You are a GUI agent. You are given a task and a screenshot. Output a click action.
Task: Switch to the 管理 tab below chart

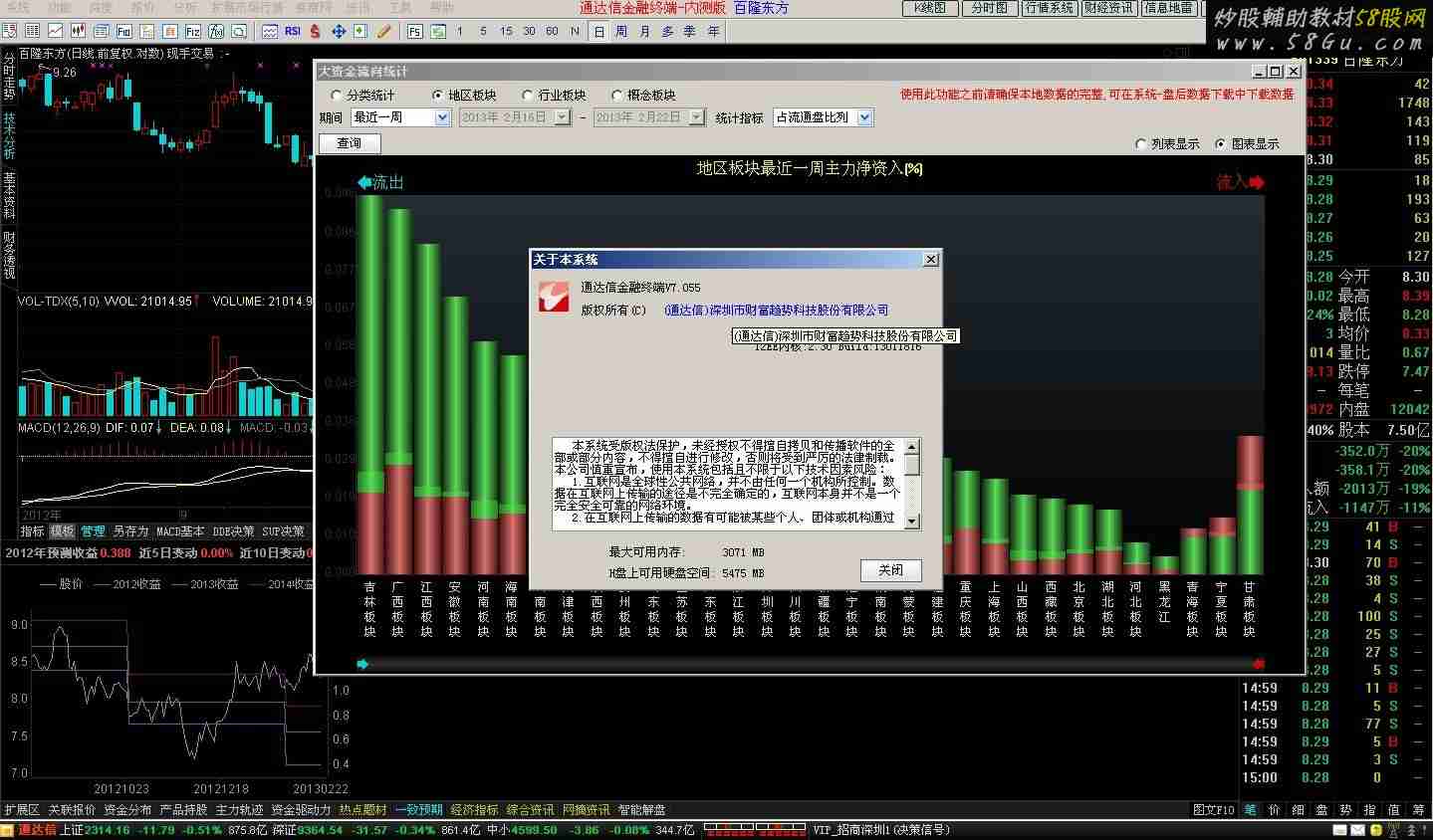pos(93,531)
